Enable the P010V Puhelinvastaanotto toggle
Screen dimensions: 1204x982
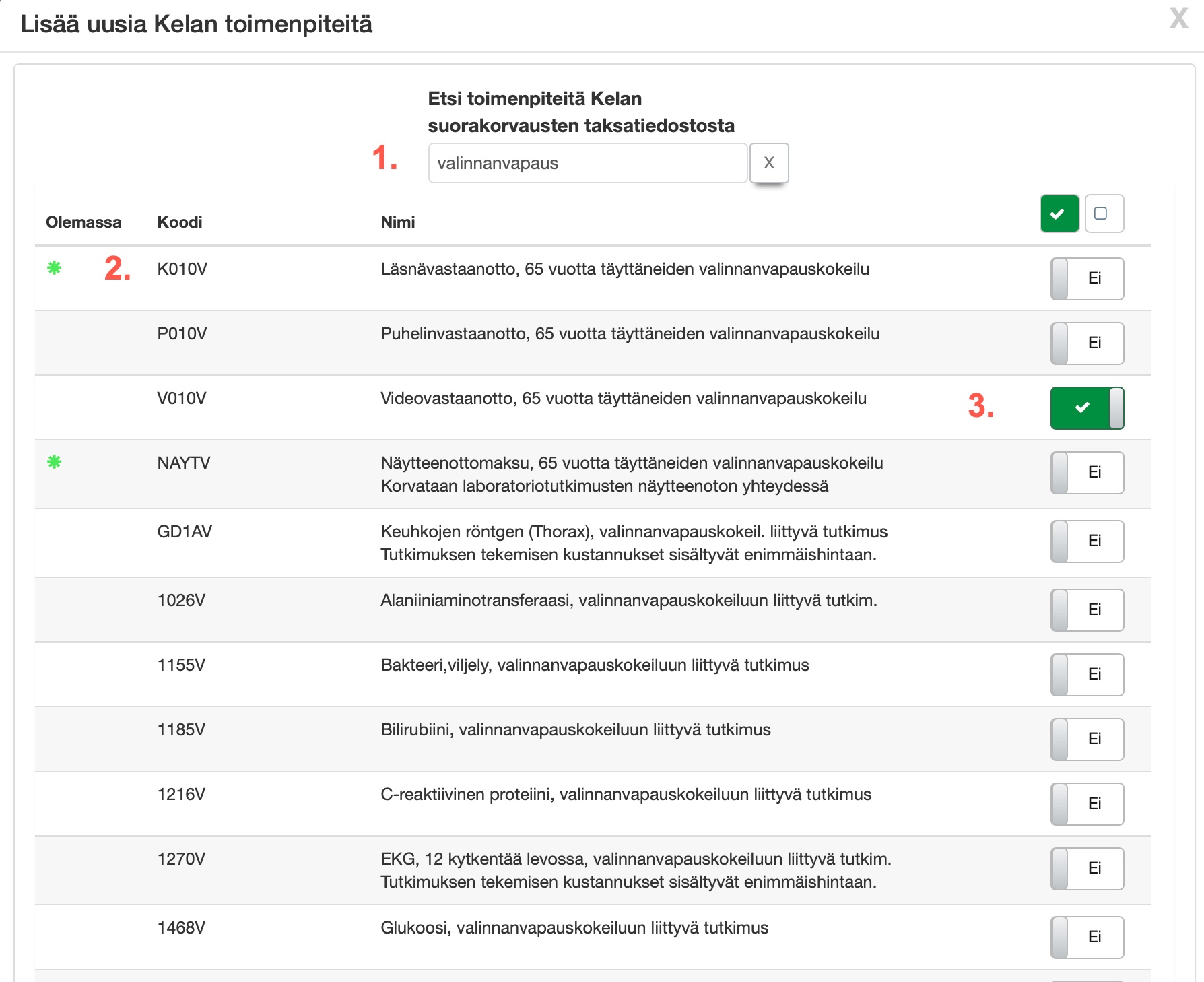pyautogui.click(x=1086, y=343)
